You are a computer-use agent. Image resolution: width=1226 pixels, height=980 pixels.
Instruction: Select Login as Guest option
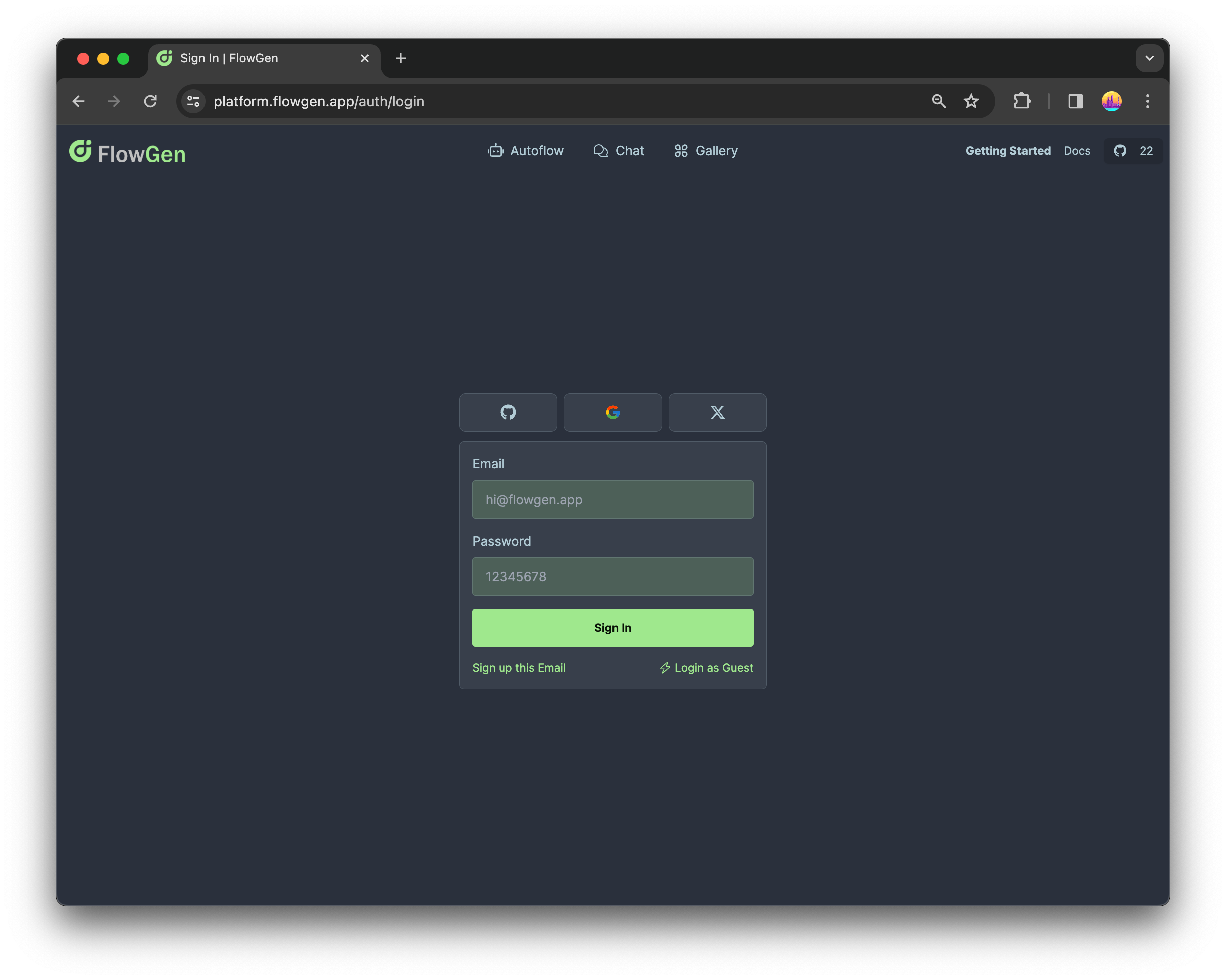click(x=705, y=667)
